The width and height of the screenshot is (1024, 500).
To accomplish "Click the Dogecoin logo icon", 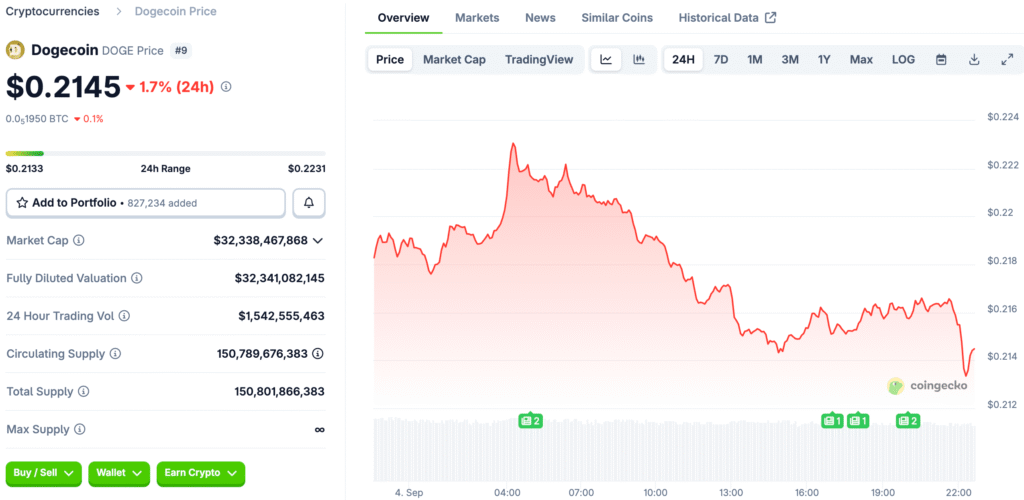I will pyautogui.click(x=15, y=50).
